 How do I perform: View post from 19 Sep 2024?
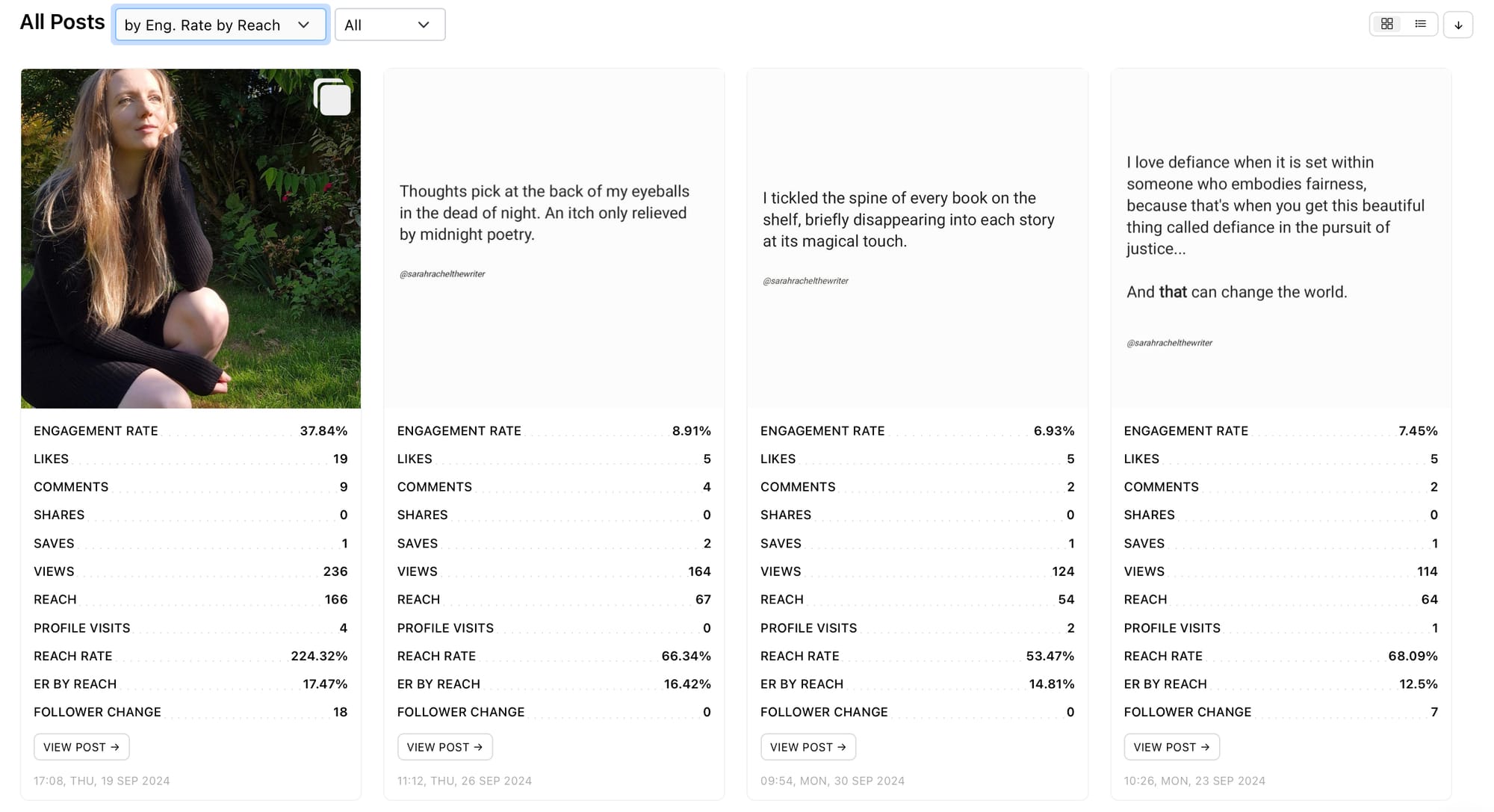pyautogui.click(x=81, y=746)
